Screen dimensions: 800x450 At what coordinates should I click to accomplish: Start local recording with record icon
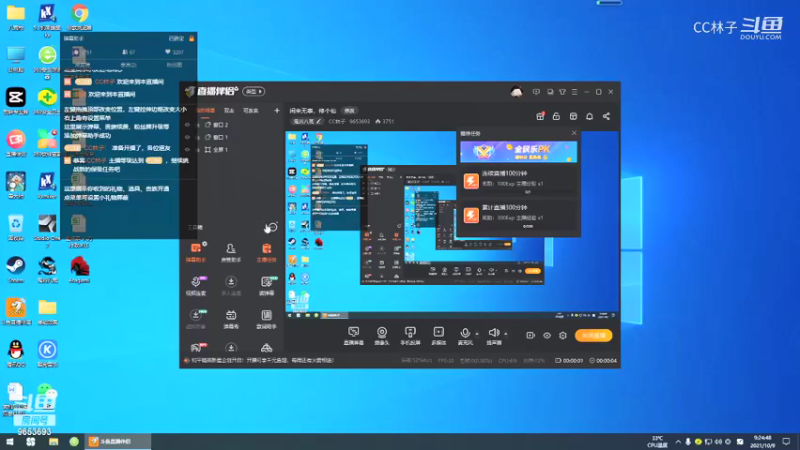531,335
